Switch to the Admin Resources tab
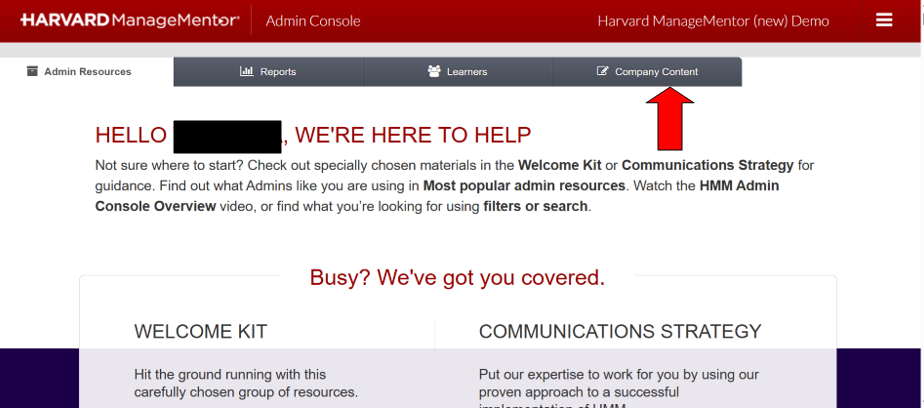Viewport: 924px width, 408px height. 87,72
